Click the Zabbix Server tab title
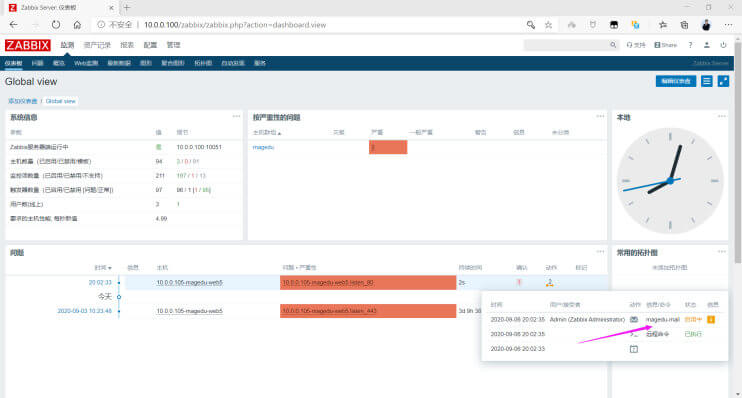Viewport: 742px width, 398px height. [49, 8]
